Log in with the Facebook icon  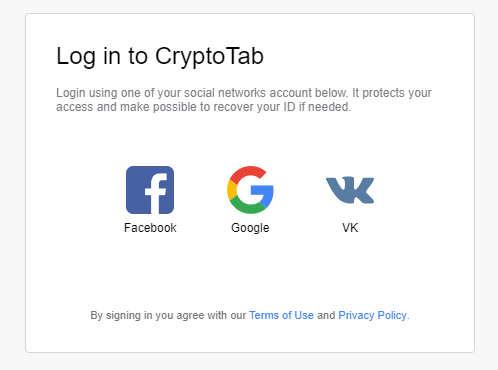pos(150,190)
